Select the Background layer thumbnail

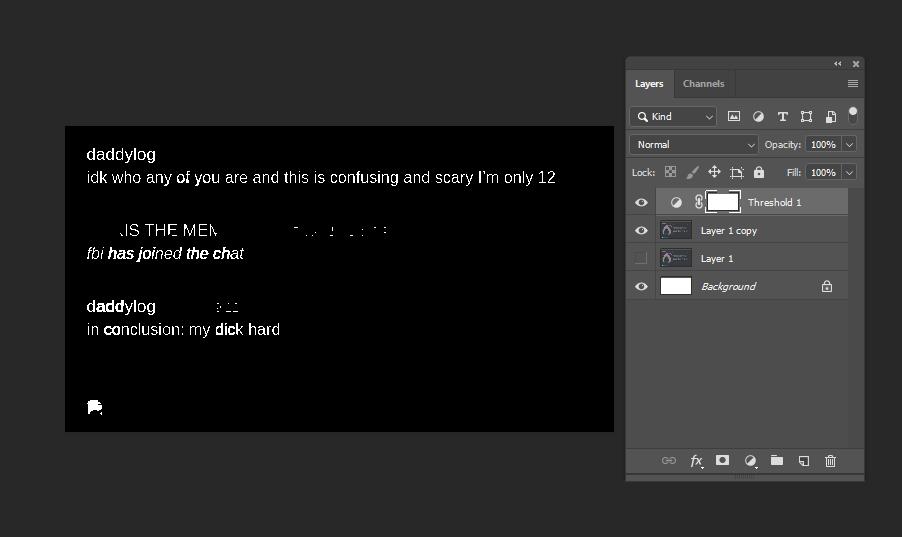point(676,286)
